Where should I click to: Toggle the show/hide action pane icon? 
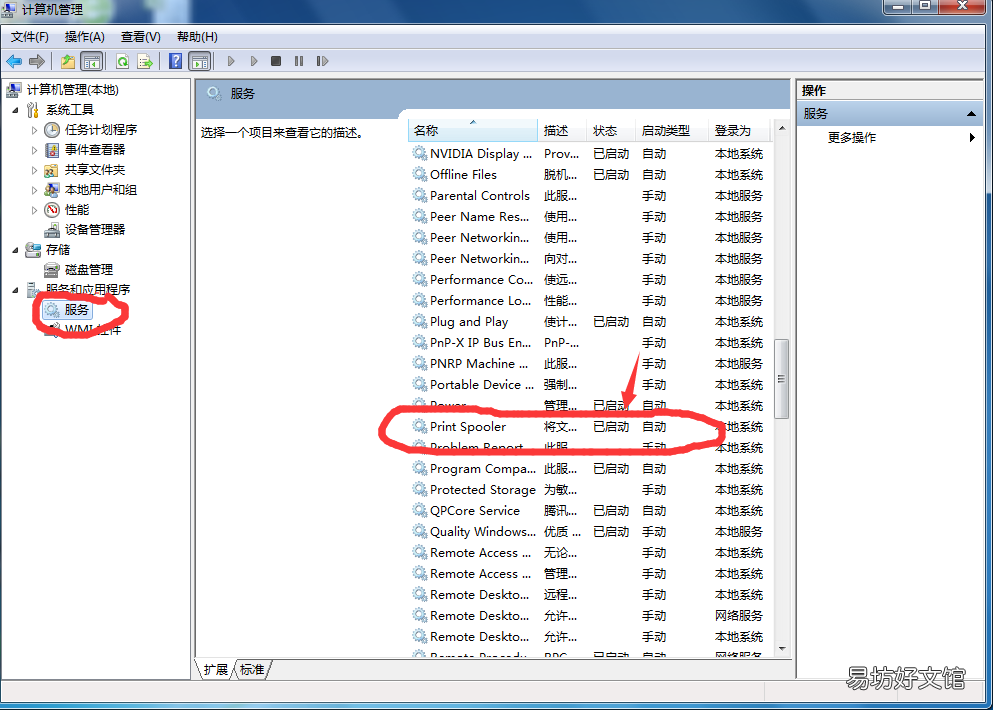pos(200,61)
